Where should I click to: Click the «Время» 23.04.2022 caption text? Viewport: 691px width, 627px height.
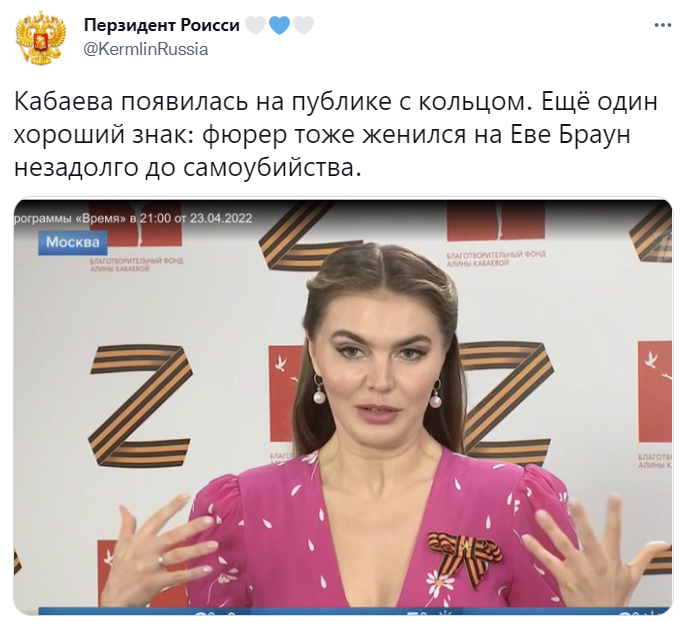coord(134,218)
